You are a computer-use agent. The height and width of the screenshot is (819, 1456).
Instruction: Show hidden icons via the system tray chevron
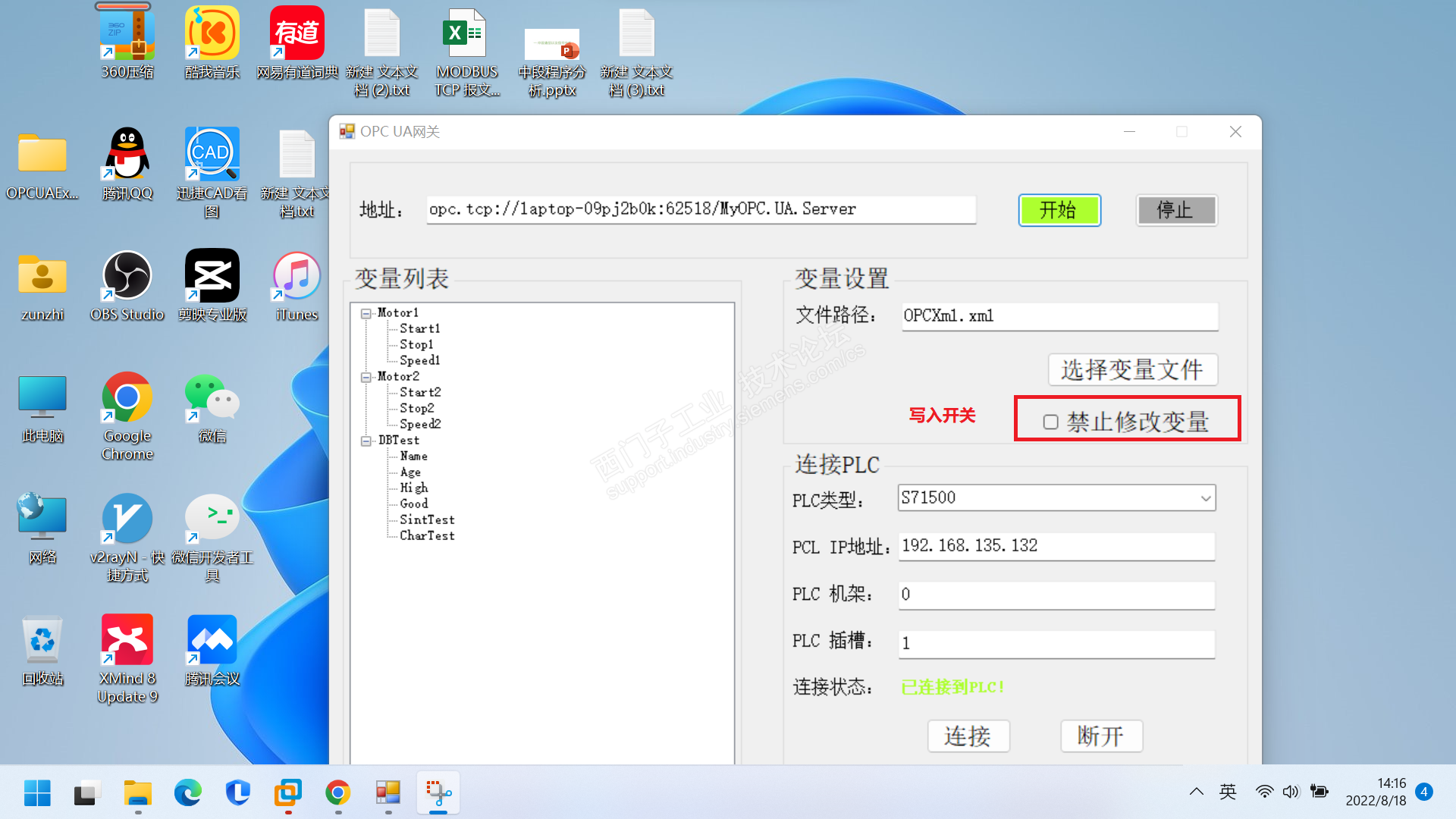click(1196, 792)
